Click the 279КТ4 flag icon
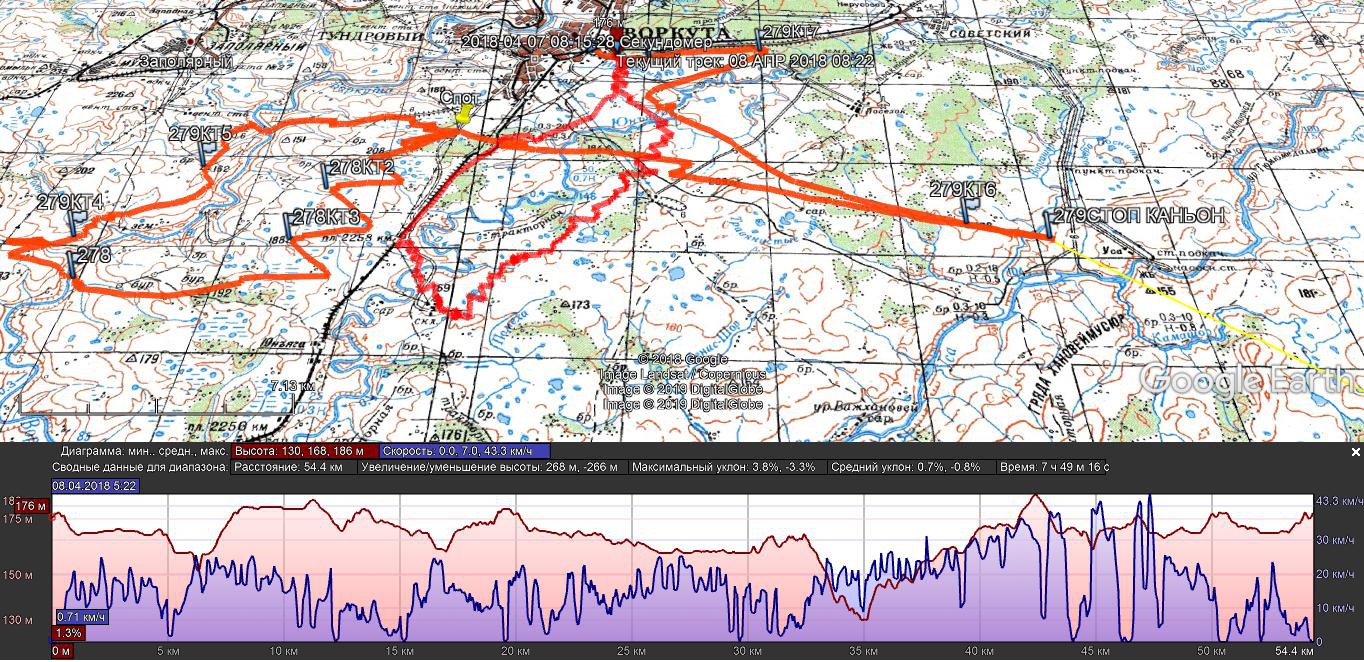The width and height of the screenshot is (1364, 662). click(74, 221)
